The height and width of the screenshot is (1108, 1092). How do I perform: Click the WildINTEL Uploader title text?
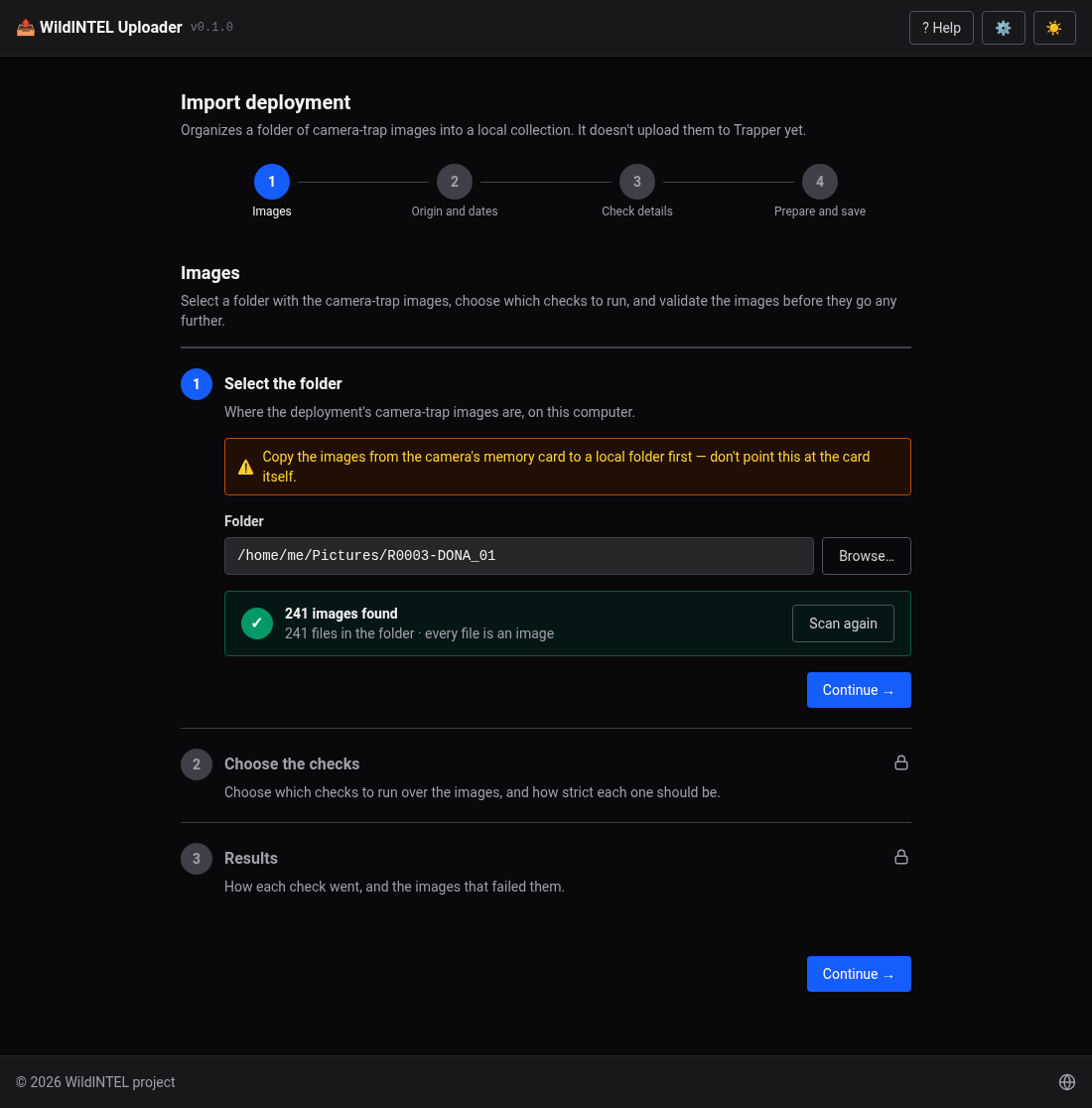pyautogui.click(x=111, y=27)
